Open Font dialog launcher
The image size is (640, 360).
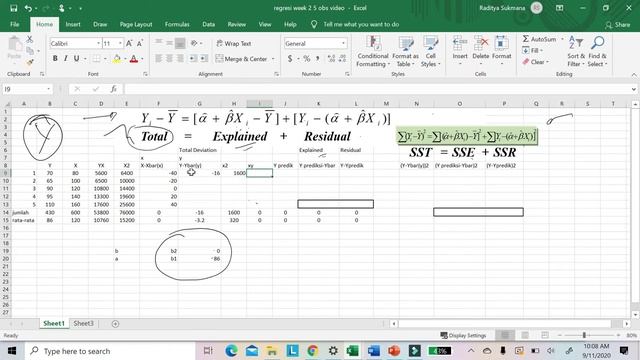pos(145,74)
